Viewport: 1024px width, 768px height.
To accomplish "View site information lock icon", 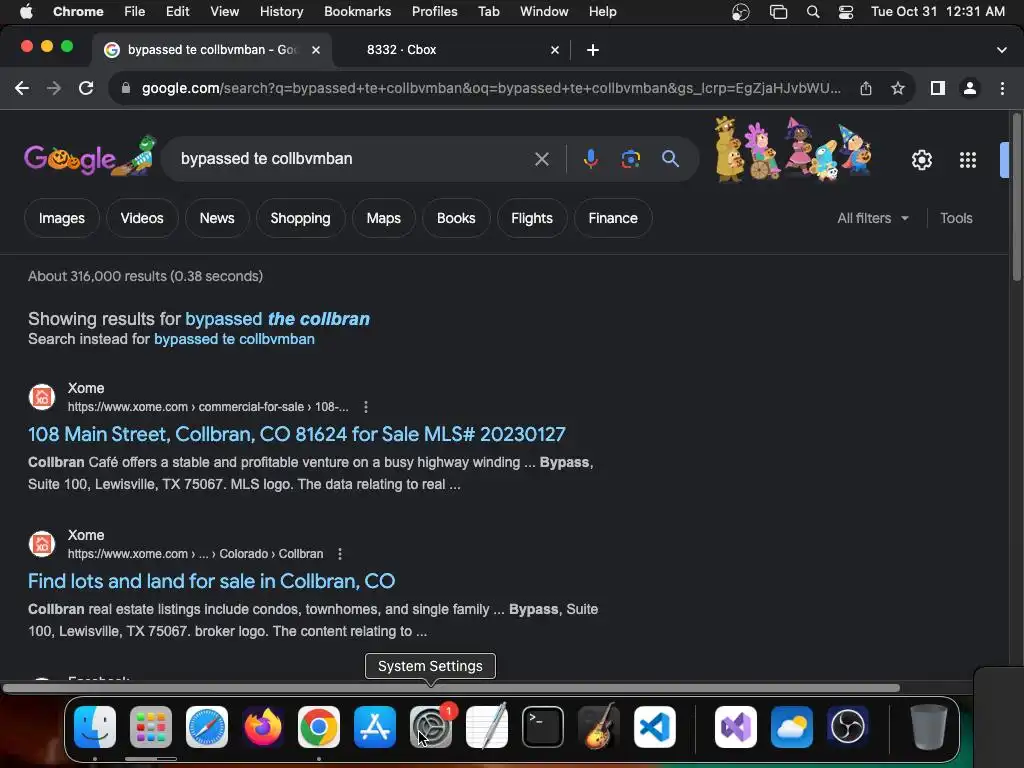I will click(x=126, y=88).
